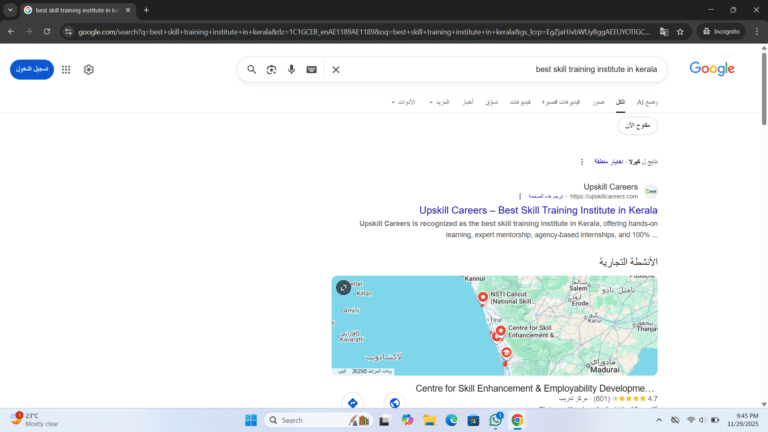Bookmark this page with star icon
This screenshot has height=432, width=768.
point(680,31)
